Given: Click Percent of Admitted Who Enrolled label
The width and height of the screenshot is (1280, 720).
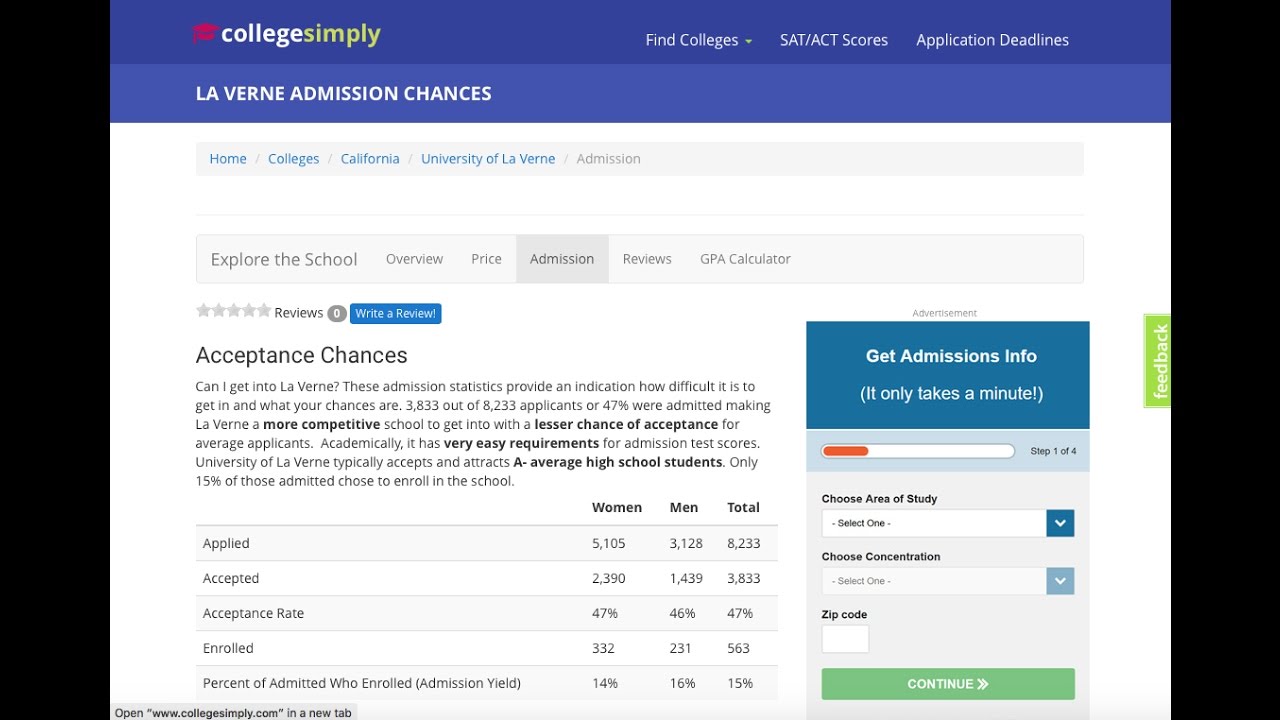Looking at the screenshot, I should pos(362,684).
